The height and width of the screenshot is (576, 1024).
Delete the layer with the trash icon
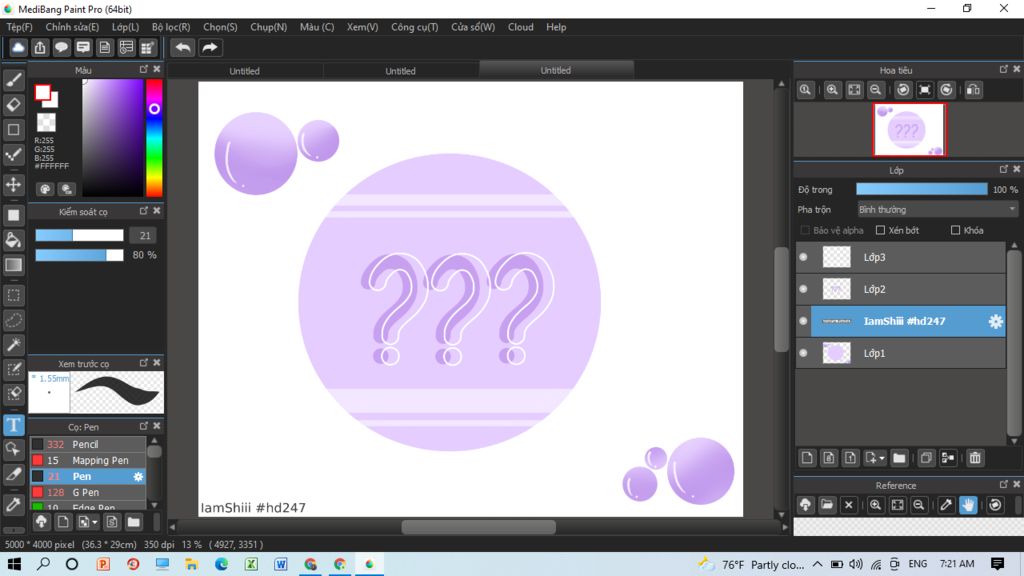[975, 458]
